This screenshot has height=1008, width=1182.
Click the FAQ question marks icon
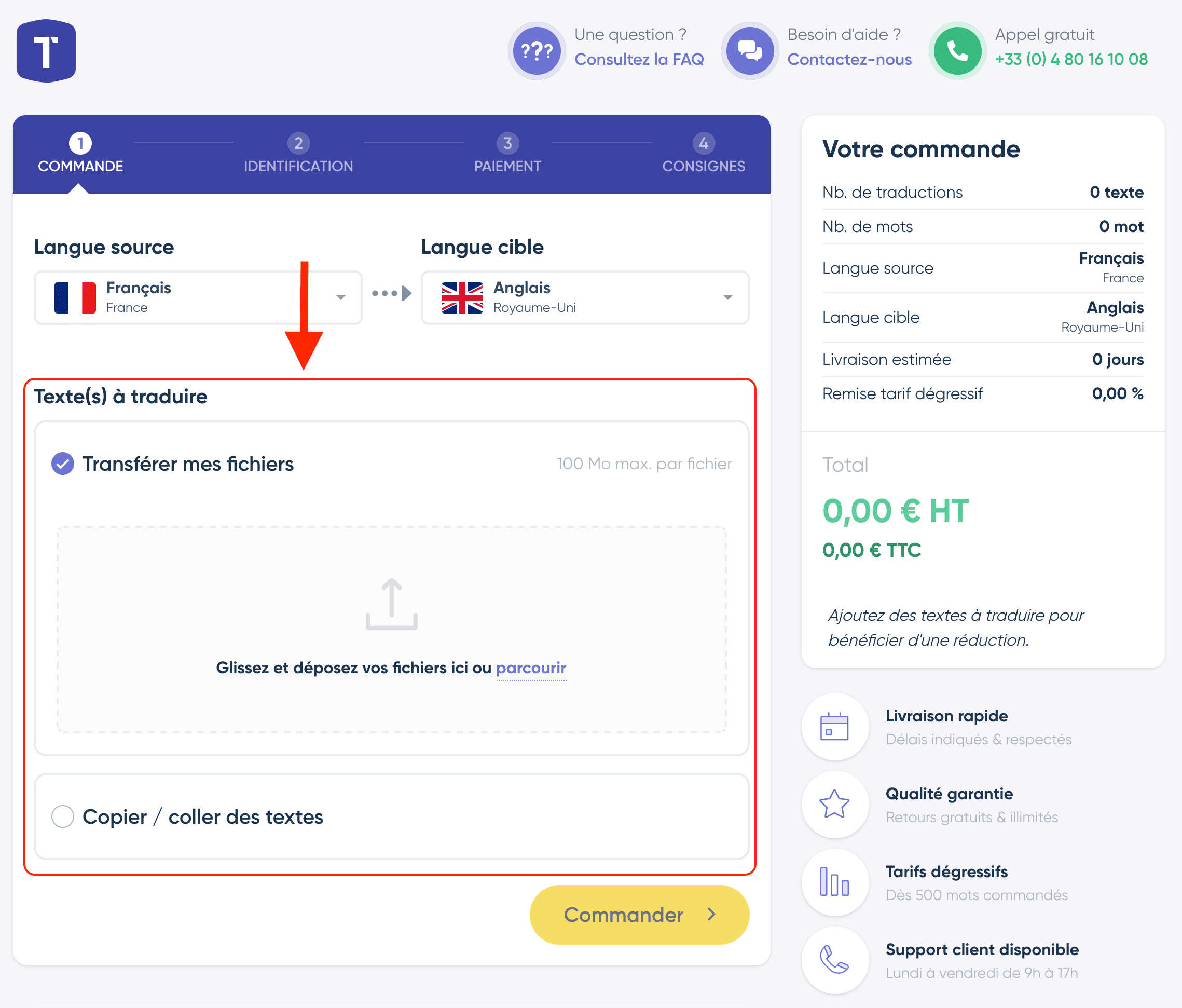(x=537, y=51)
